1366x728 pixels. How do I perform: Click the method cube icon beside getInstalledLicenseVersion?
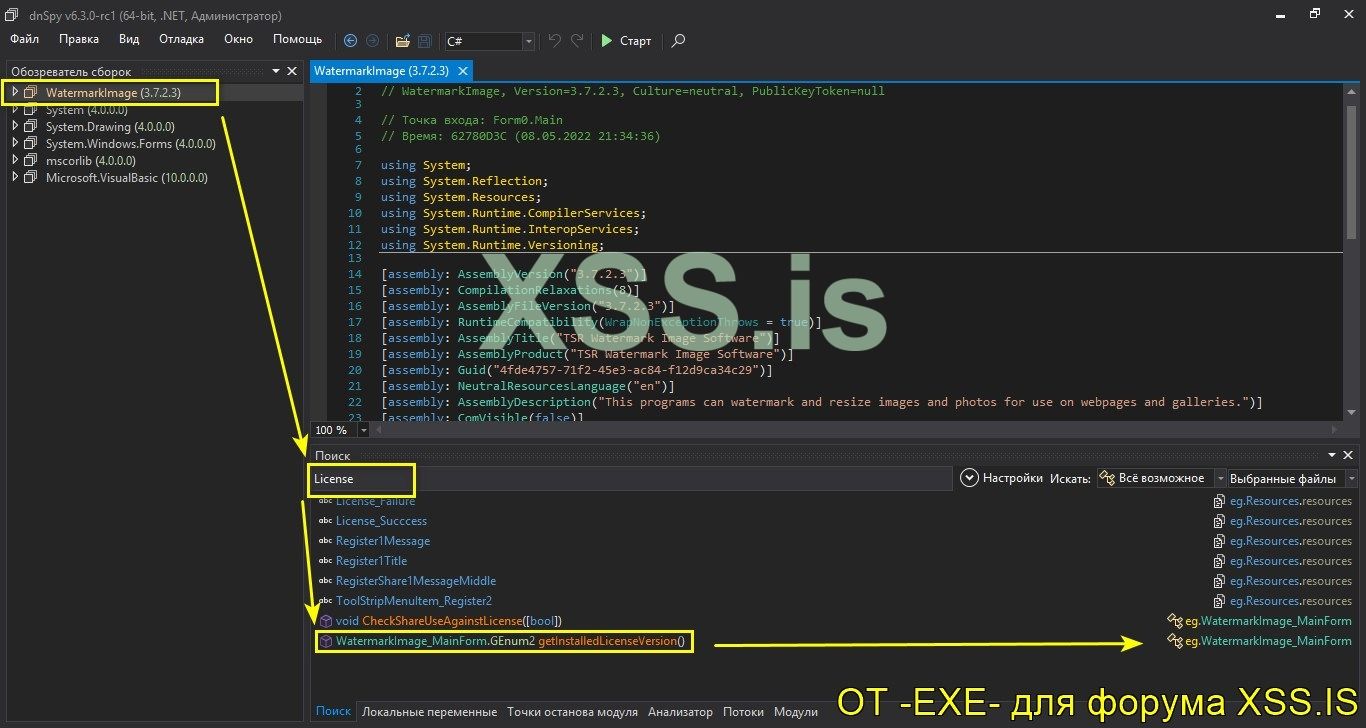(325, 641)
